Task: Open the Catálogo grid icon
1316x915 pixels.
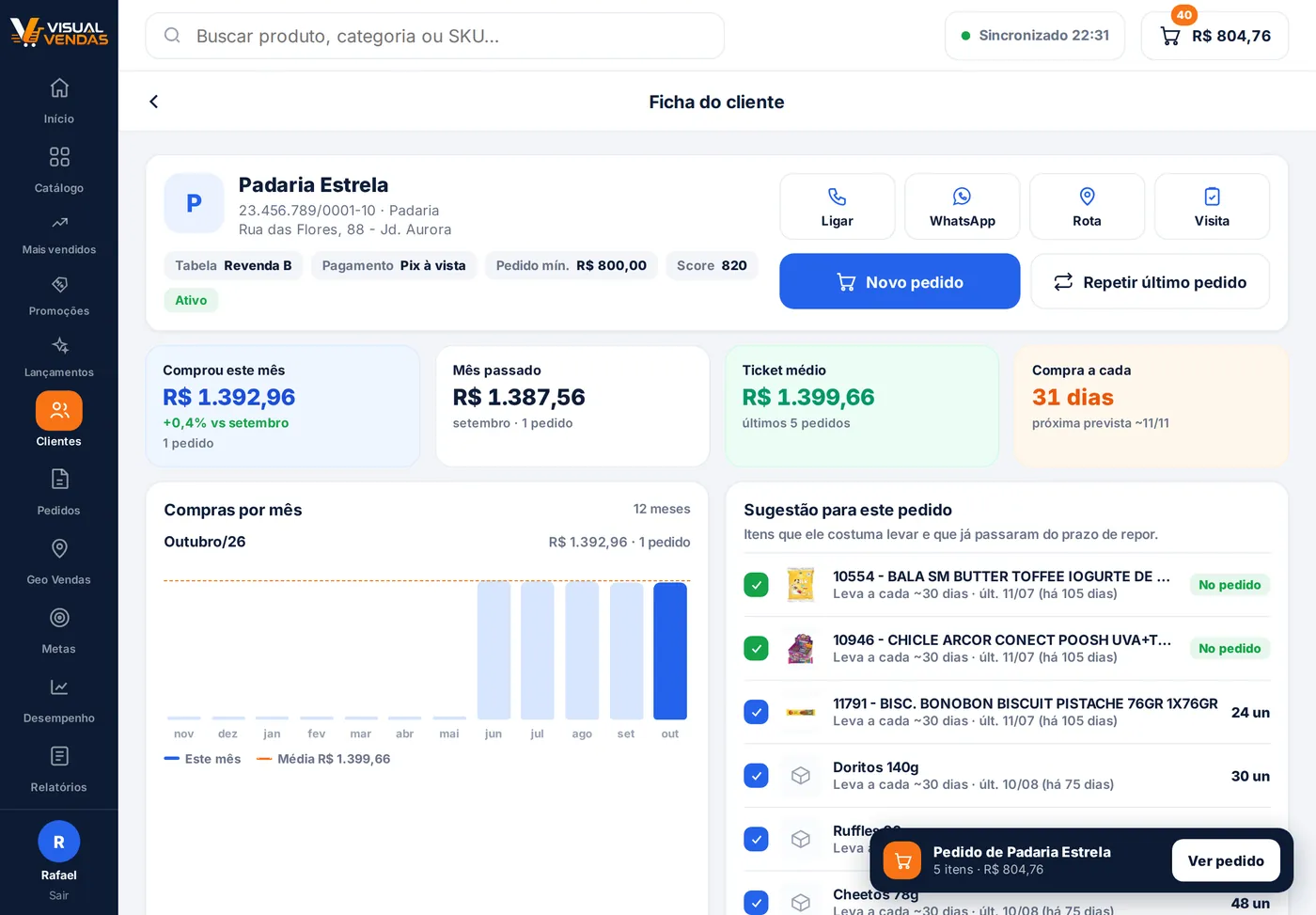Action: pos(59,156)
